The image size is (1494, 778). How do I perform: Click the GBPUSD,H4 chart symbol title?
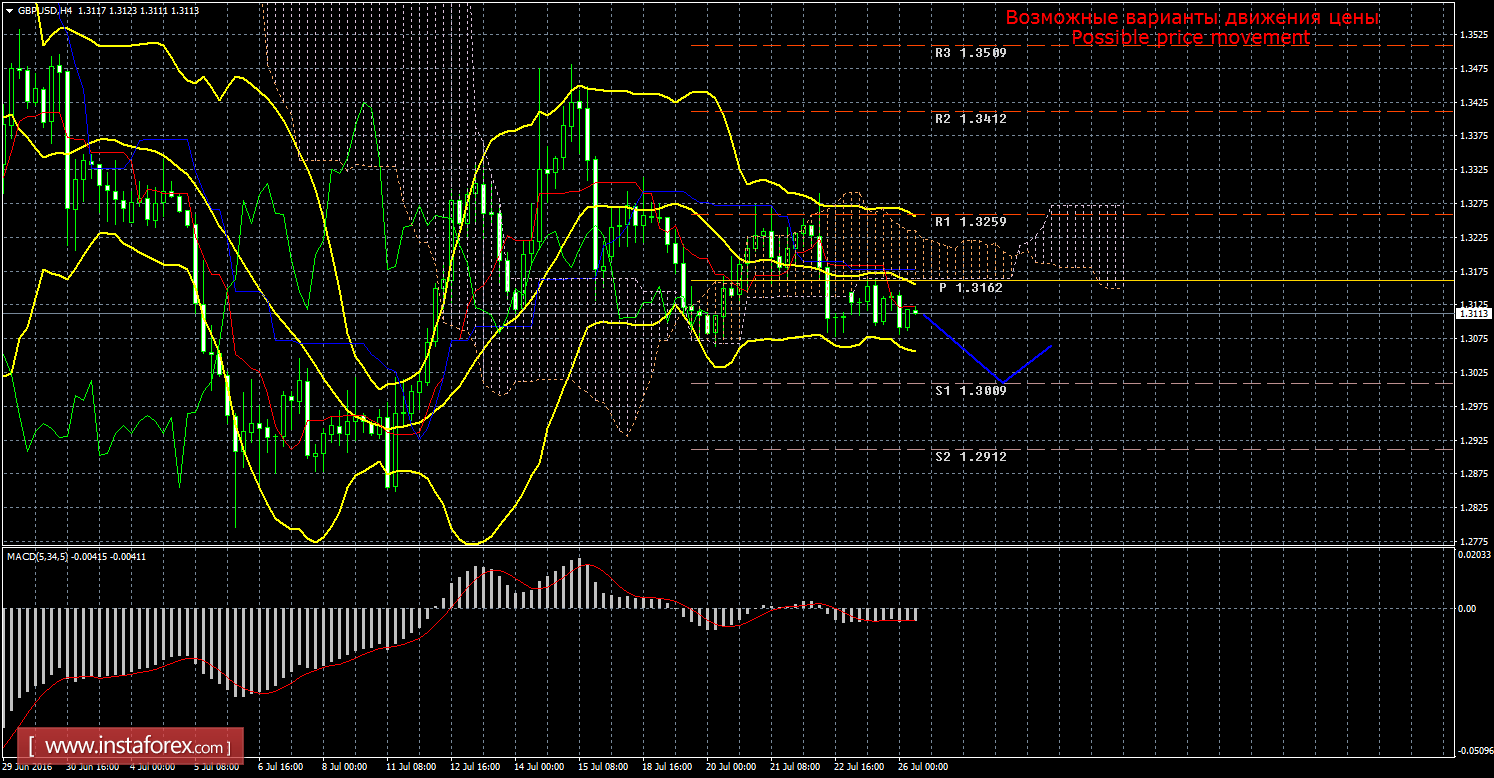click(44, 10)
